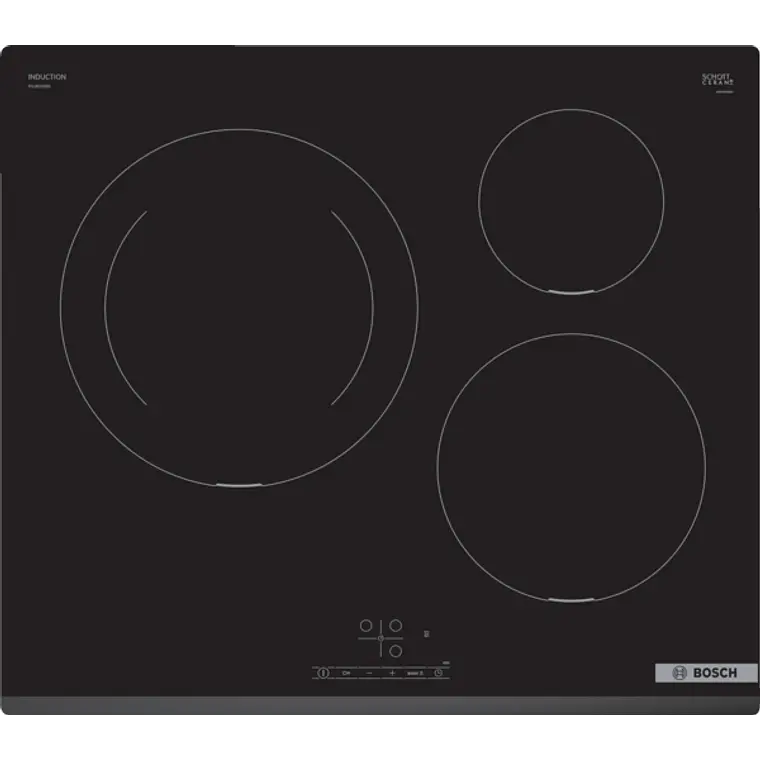This screenshot has width=760, height=760.
Task: Tap the minus power-level key
Action: click(369, 673)
